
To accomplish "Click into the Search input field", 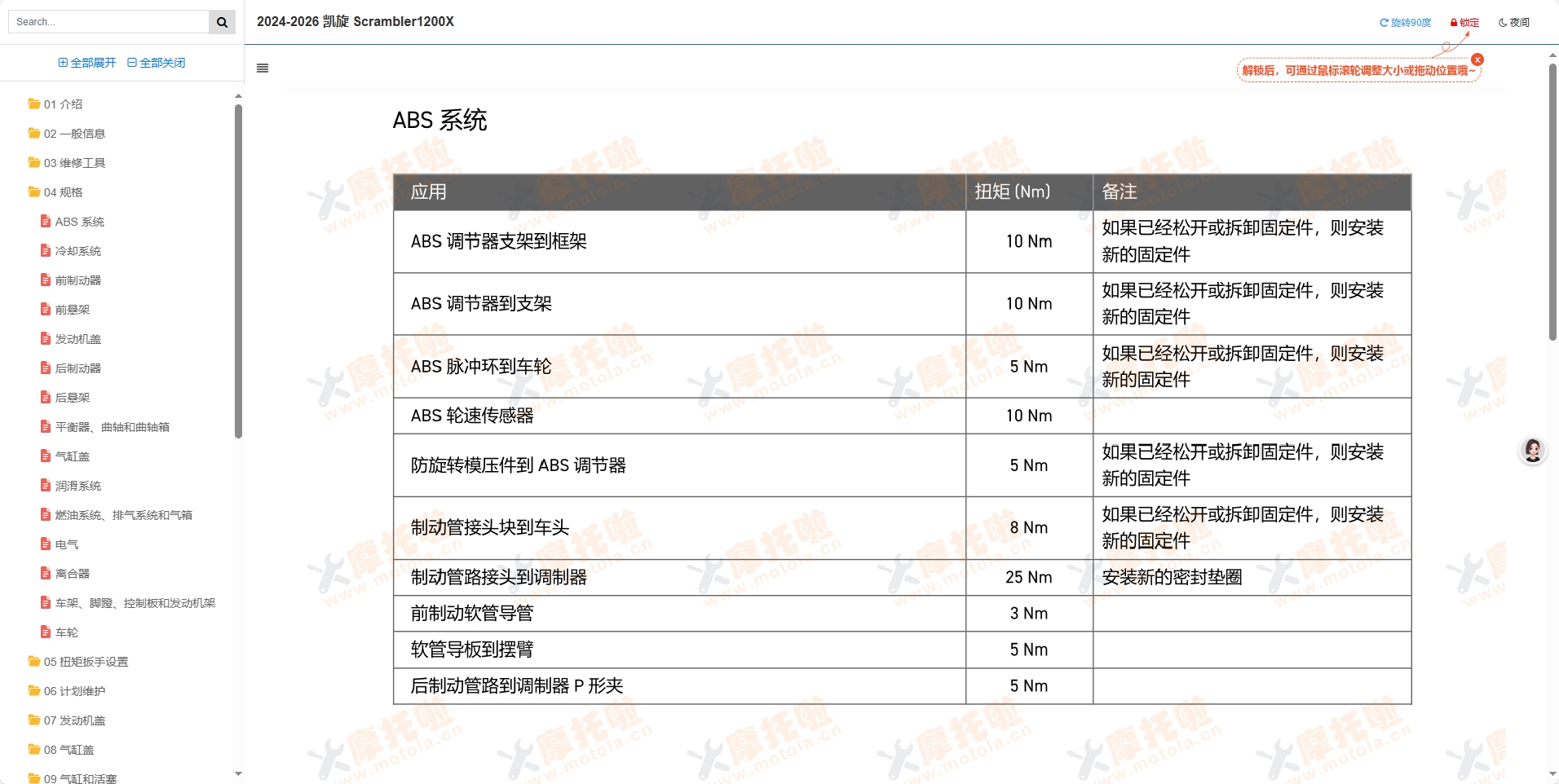I will 108,22.
